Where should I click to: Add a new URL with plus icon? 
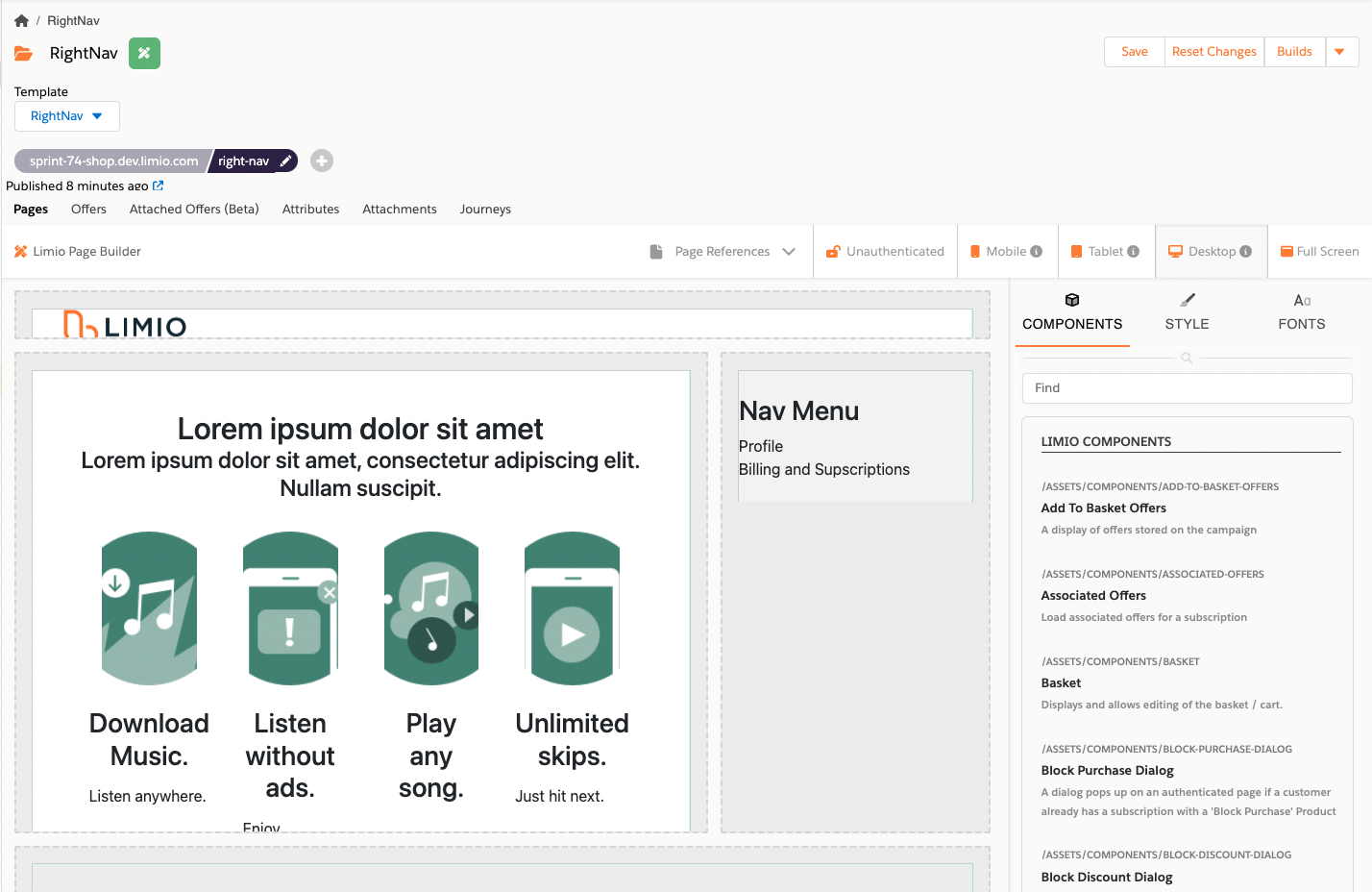322,161
